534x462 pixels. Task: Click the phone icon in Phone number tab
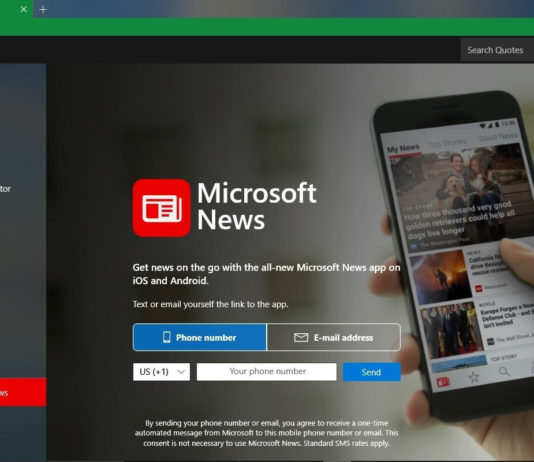point(167,337)
